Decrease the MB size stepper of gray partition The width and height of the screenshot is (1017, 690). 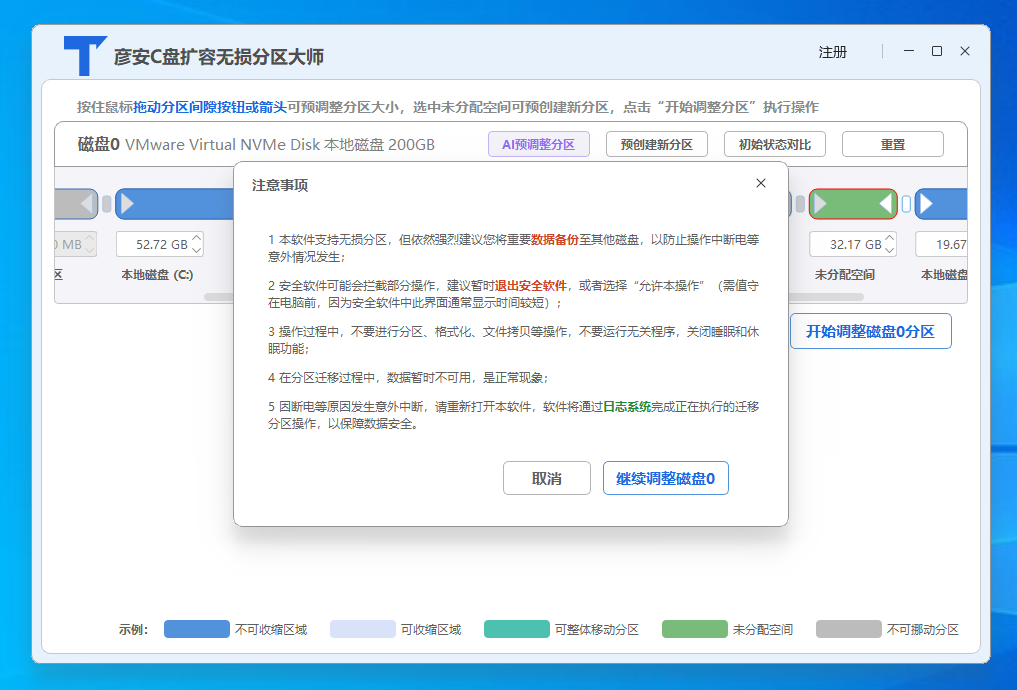coord(90,250)
